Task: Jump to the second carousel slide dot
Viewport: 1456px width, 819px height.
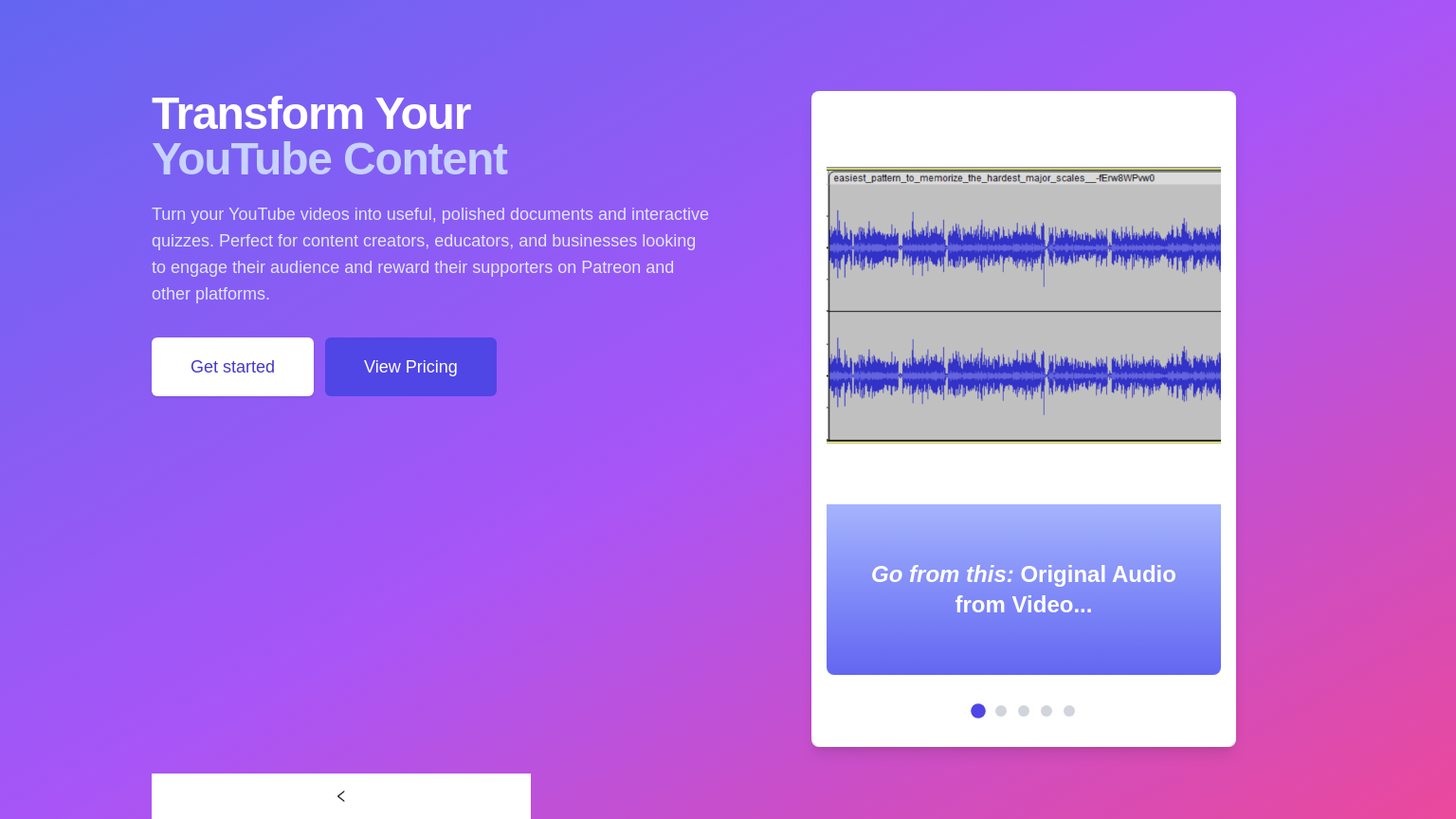Action: tap(1001, 711)
